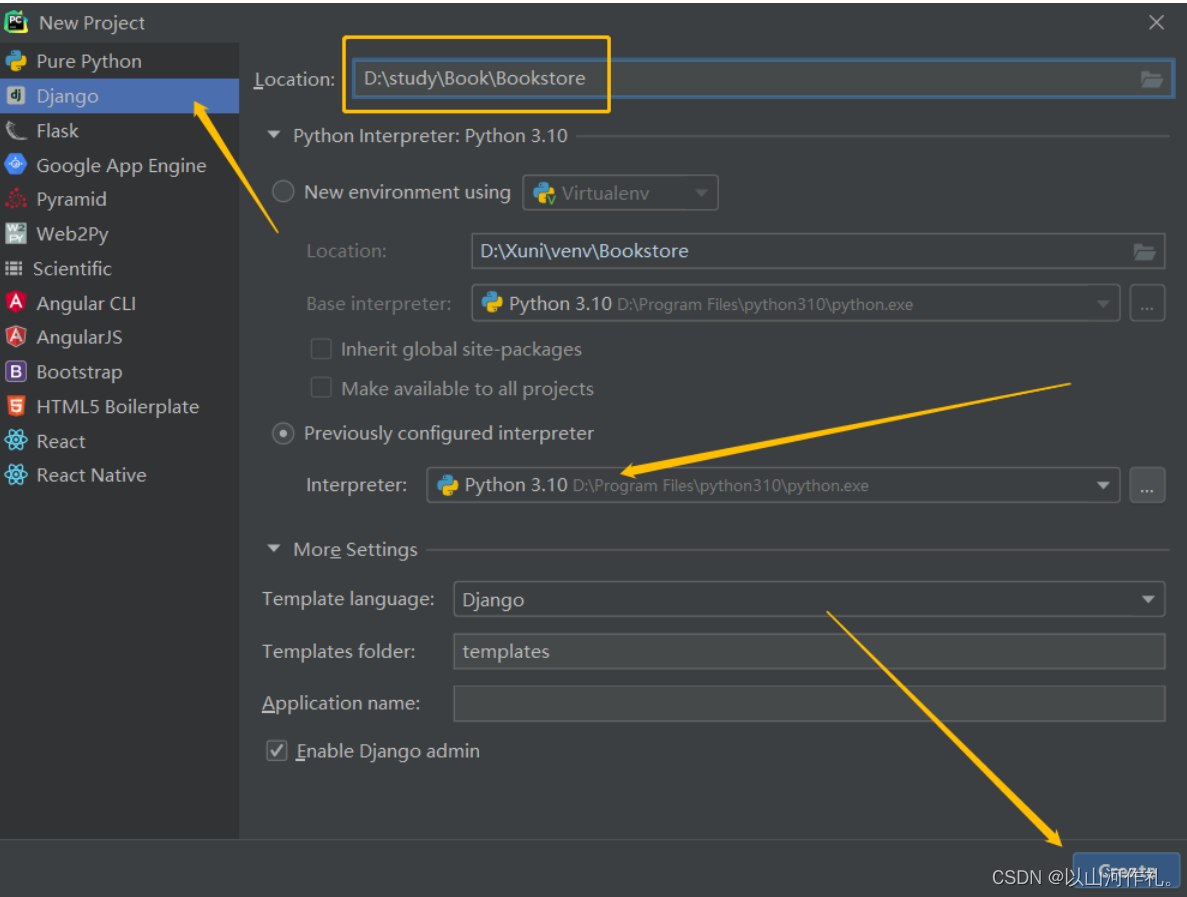Select the Pure Python project icon

[16, 61]
